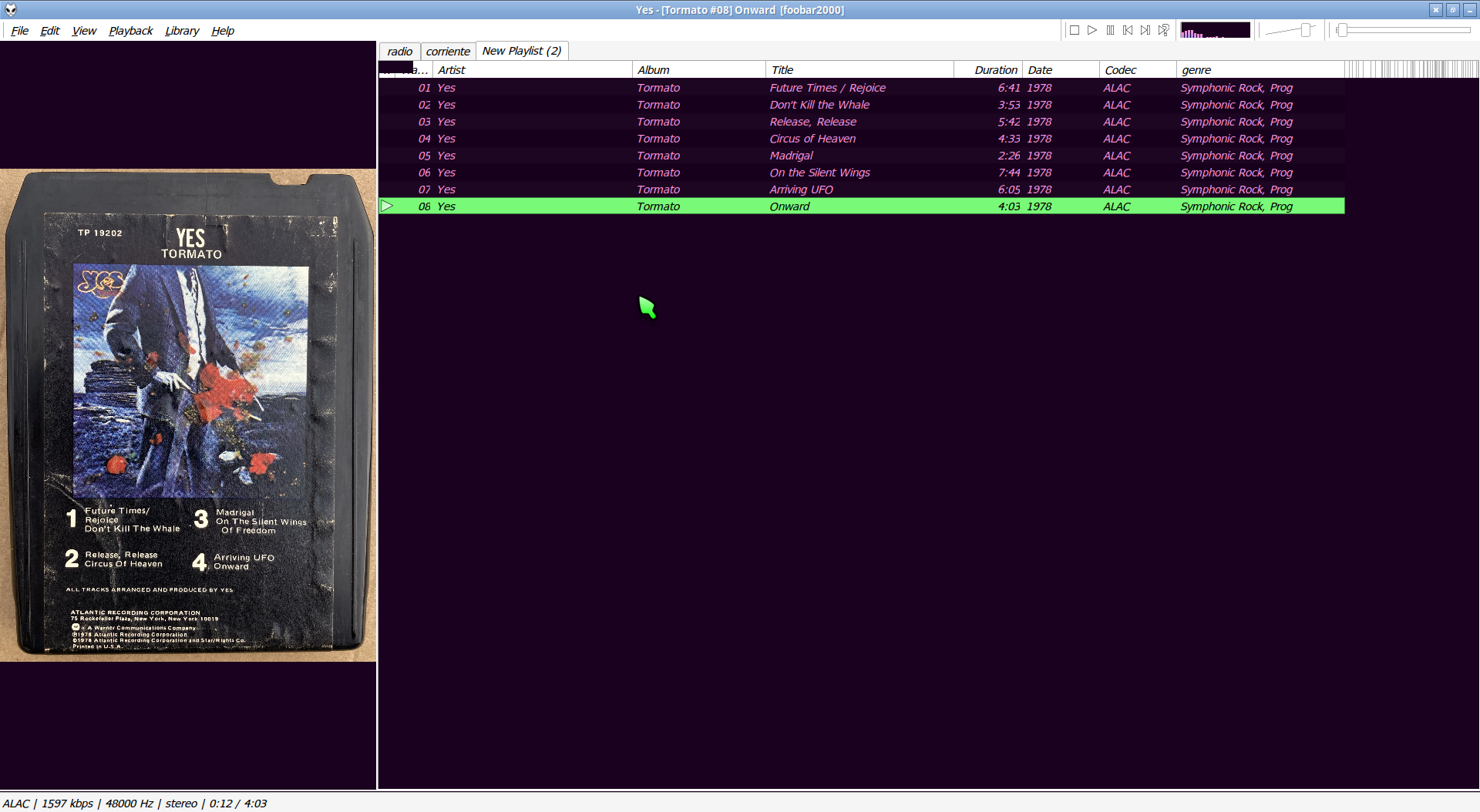Click the now-playing arrow indicator on Onward row

[x=387, y=206]
